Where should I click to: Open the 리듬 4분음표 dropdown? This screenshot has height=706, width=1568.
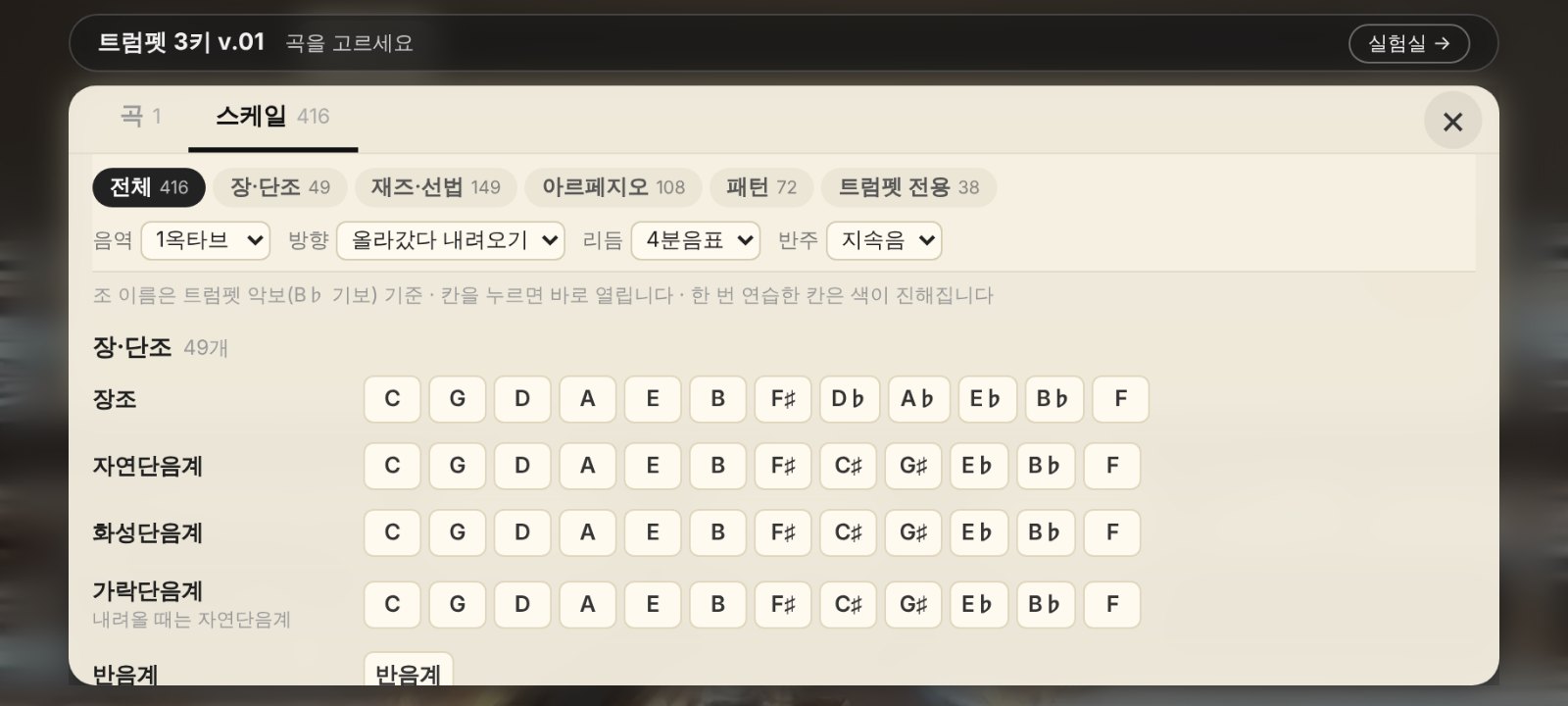click(x=696, y=240)
